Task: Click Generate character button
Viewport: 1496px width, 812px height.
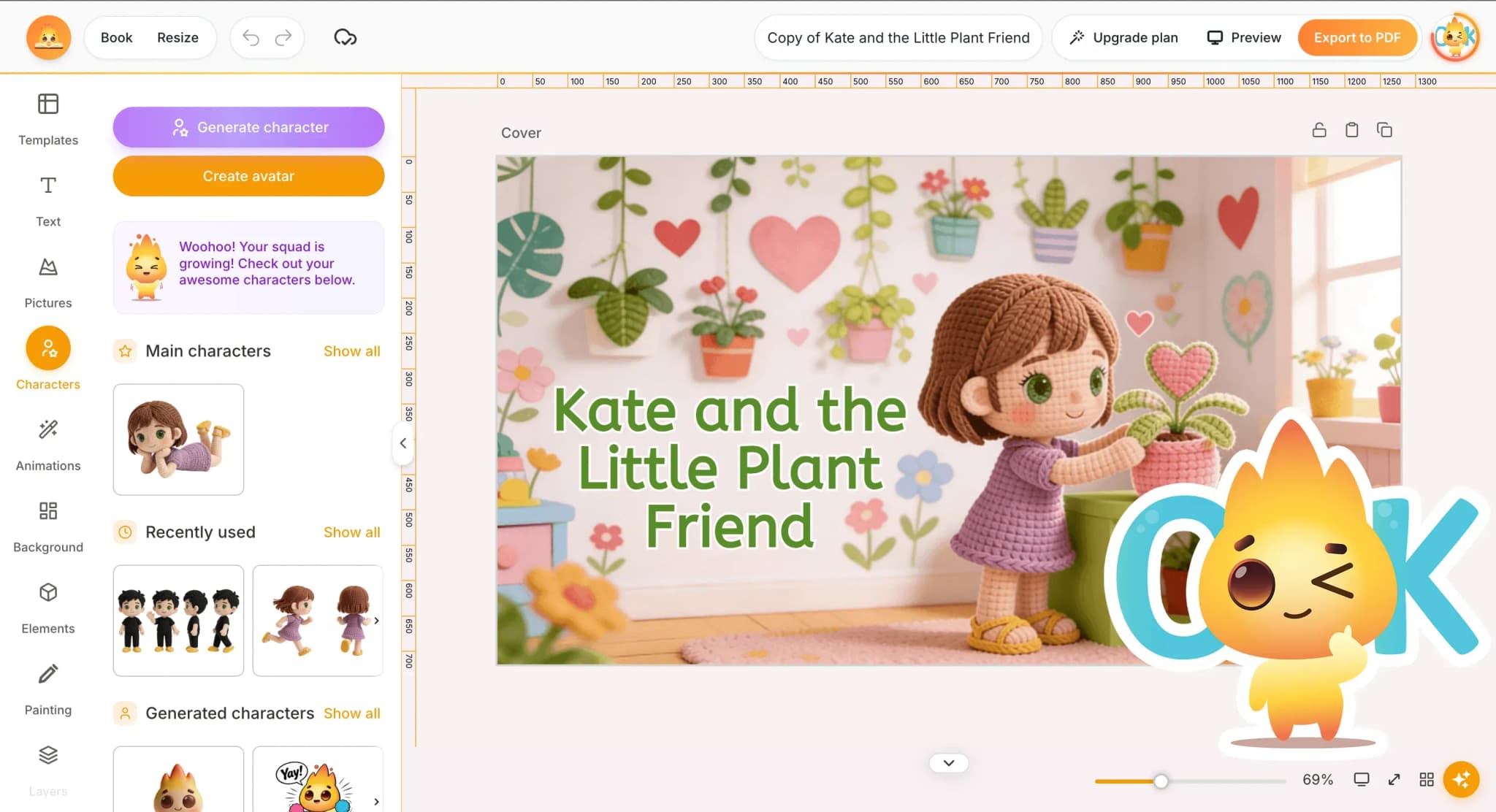Action: pos(248,127)
